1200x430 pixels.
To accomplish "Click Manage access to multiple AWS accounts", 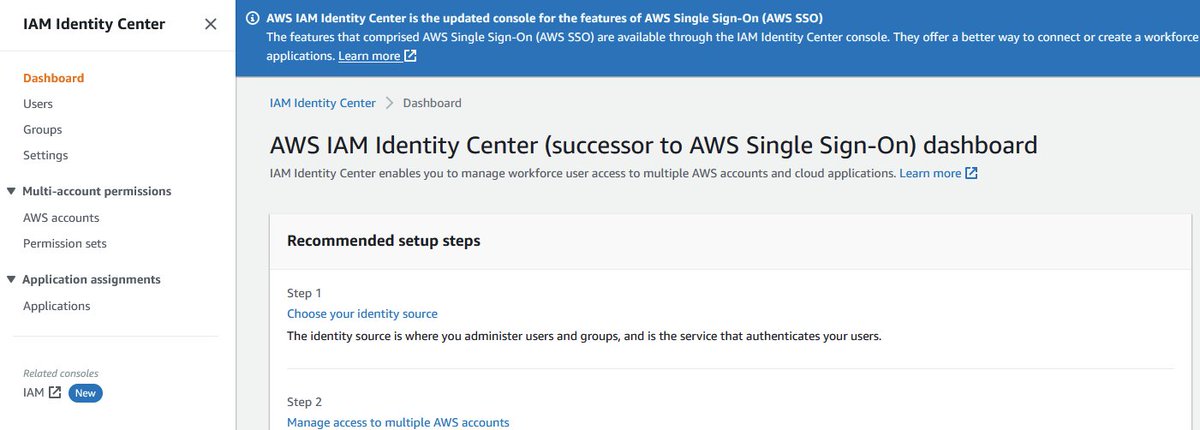I will tap(398, 422).
